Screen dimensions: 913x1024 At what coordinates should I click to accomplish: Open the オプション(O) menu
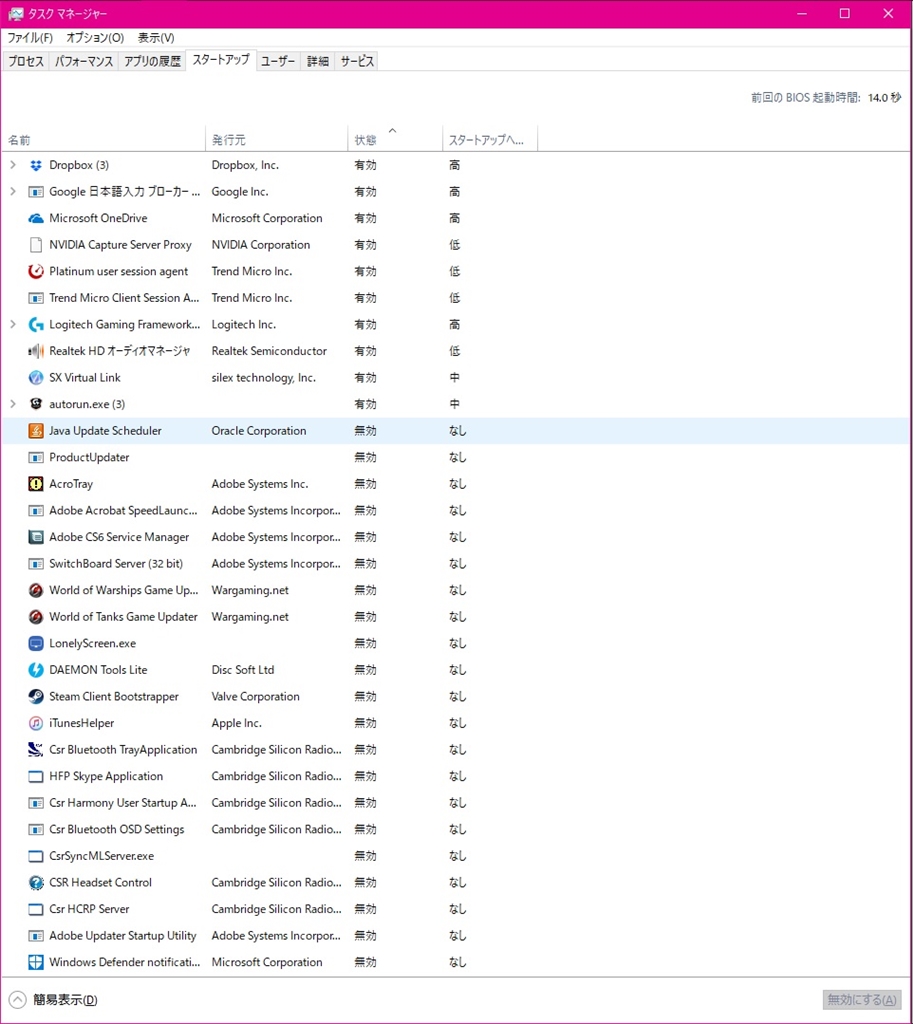pos(95,38)
